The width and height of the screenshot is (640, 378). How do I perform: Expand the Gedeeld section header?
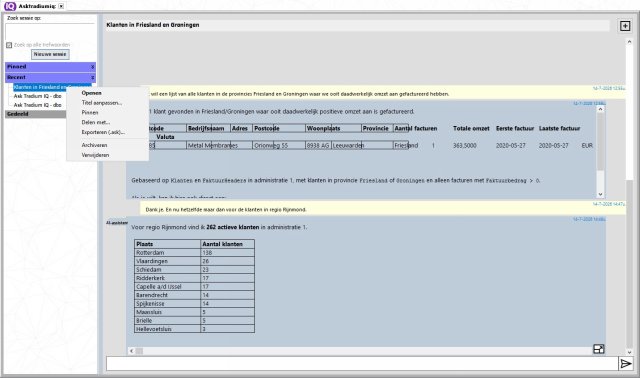tap(36, 114)
